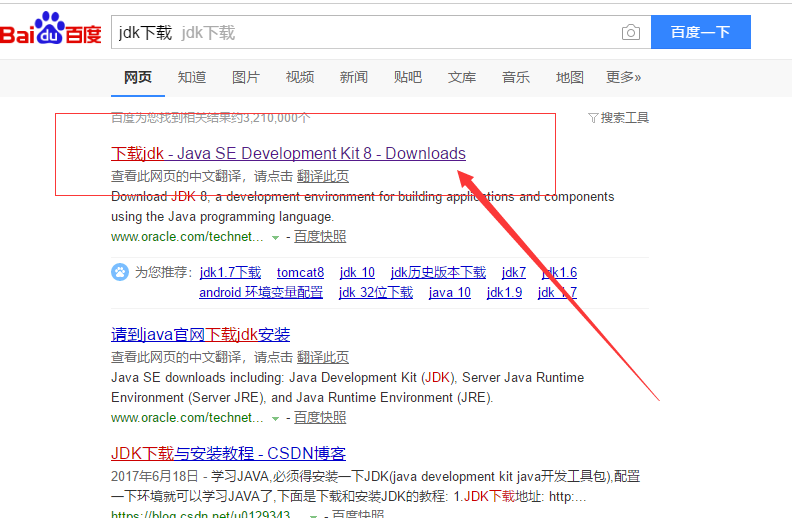Screen dimensions: 792x518
Task: Click 翻译此页 under first result
Action: tap(323, 176)
